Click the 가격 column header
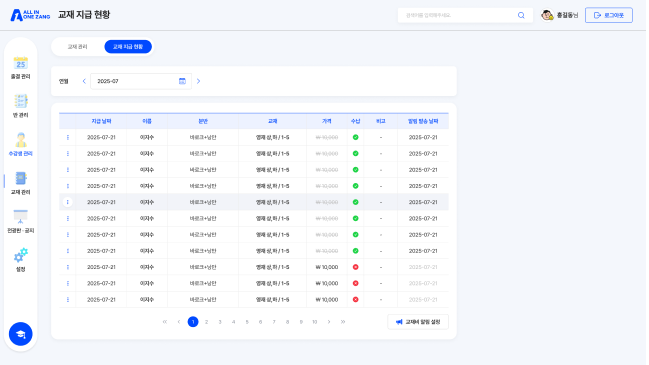Image resolution: width=649 pixels, height=365 pixels. (327, 121)
